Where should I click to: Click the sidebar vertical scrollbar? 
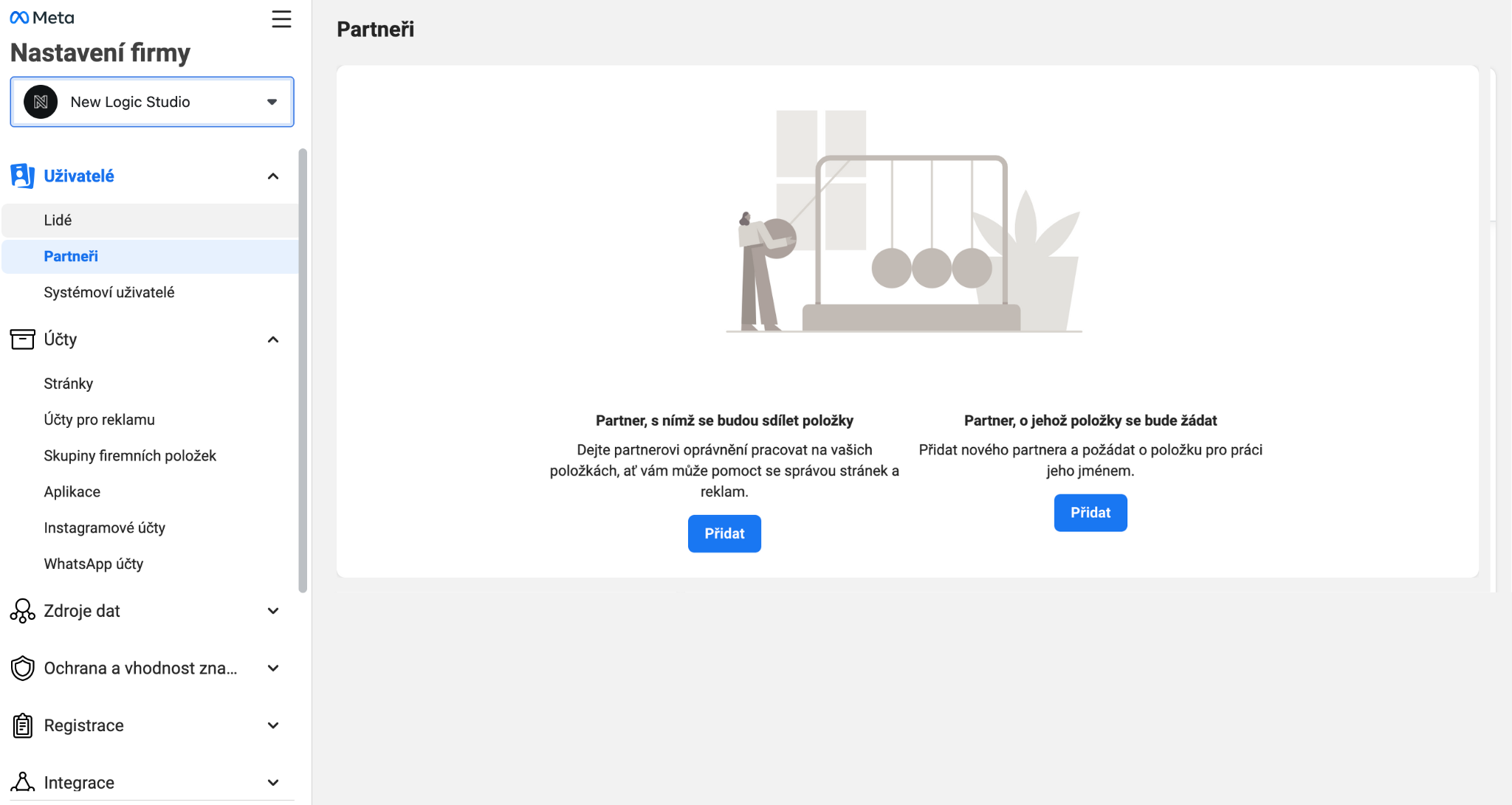(x=303, y=369)
